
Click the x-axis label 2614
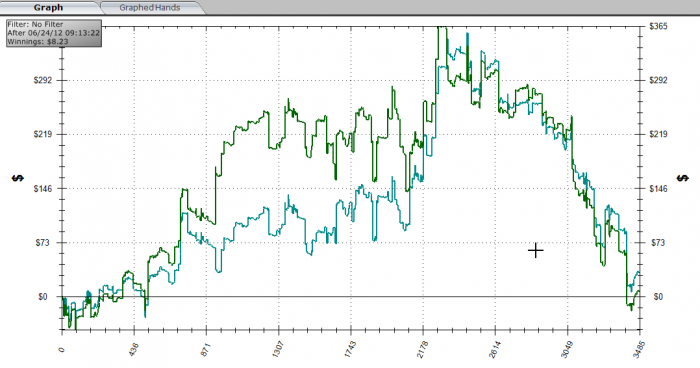[494, 350]
